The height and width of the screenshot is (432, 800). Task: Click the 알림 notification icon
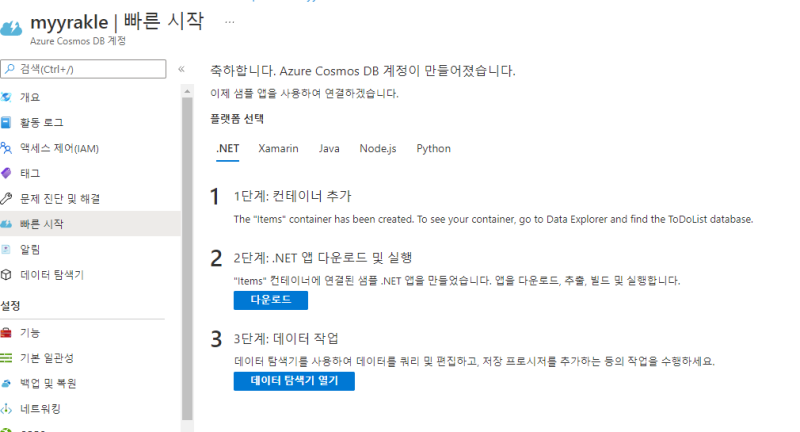click(x=7, y=249)
